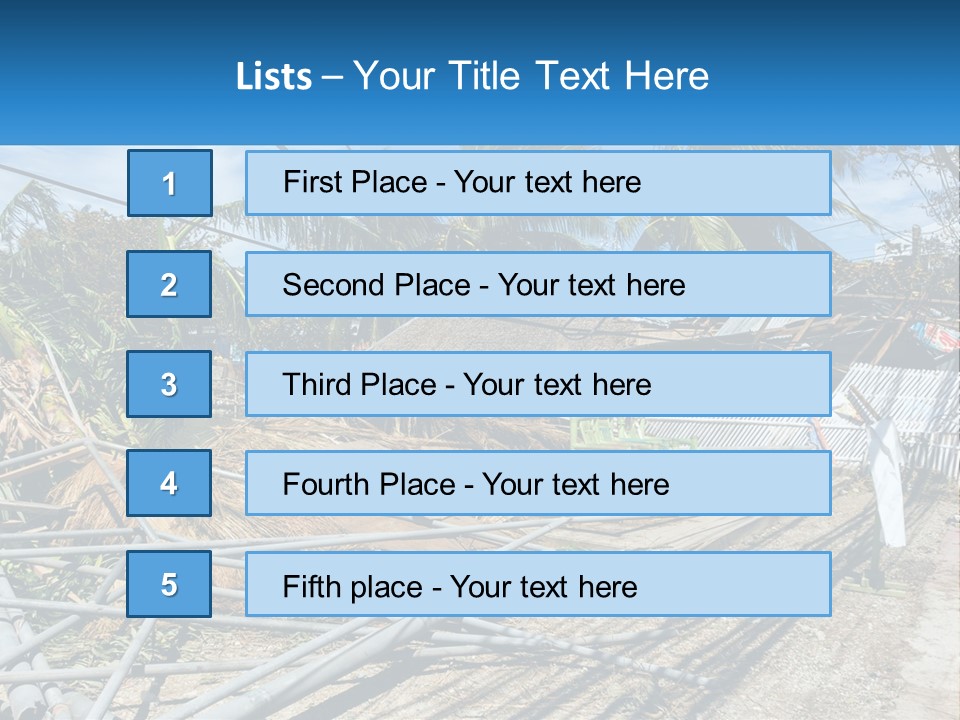
Task: Click the word Fifth in the list
Action: (x=311, y=587)
